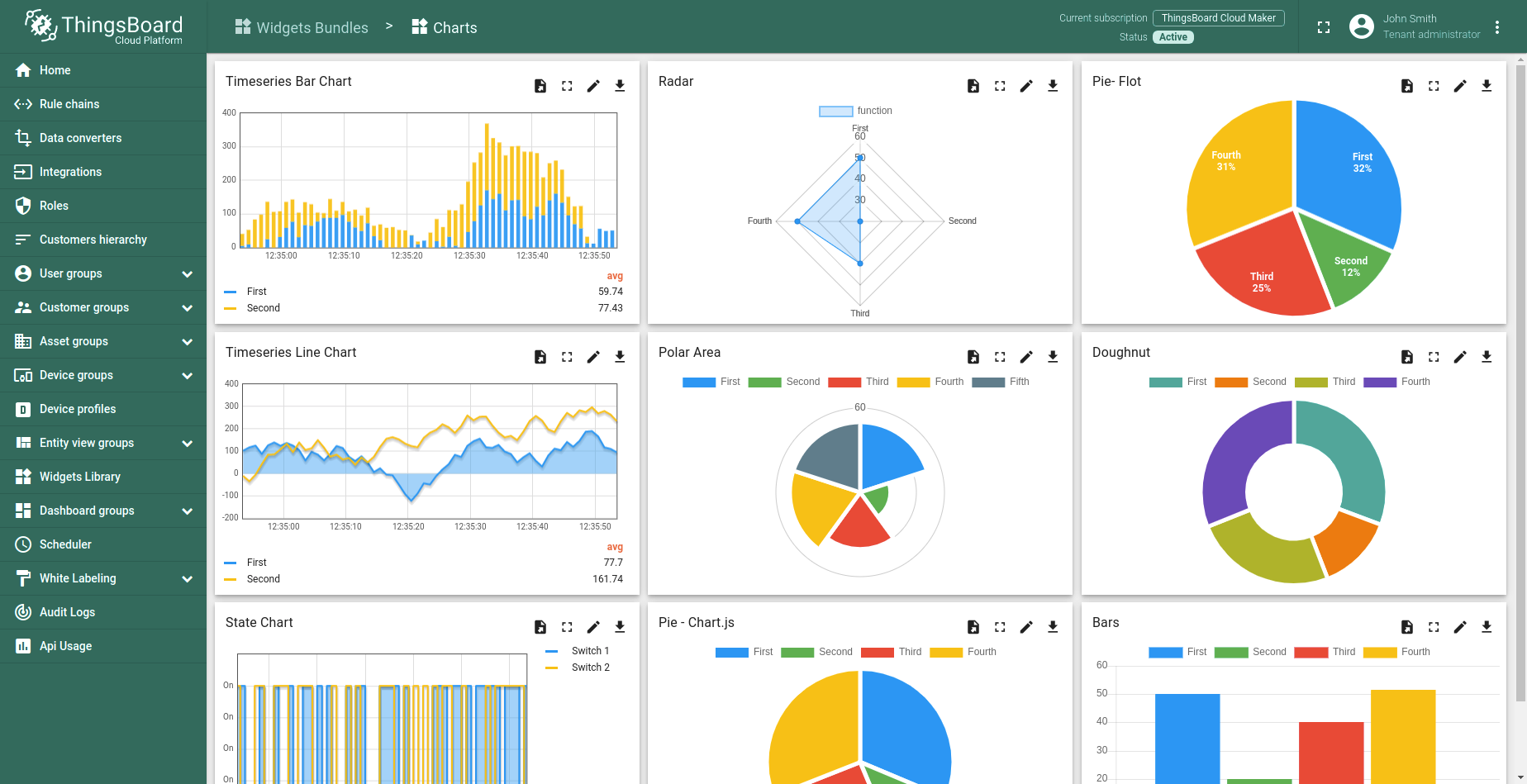
Task: Open Scheduler page
Action: [x=103, y=544]
